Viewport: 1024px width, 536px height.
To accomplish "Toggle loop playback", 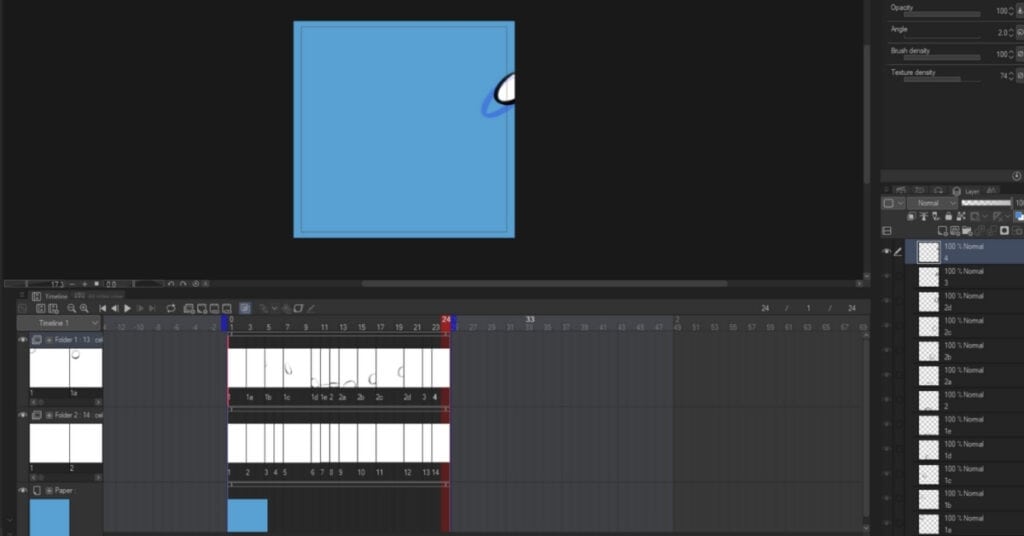I will click(x=170, y=308).
